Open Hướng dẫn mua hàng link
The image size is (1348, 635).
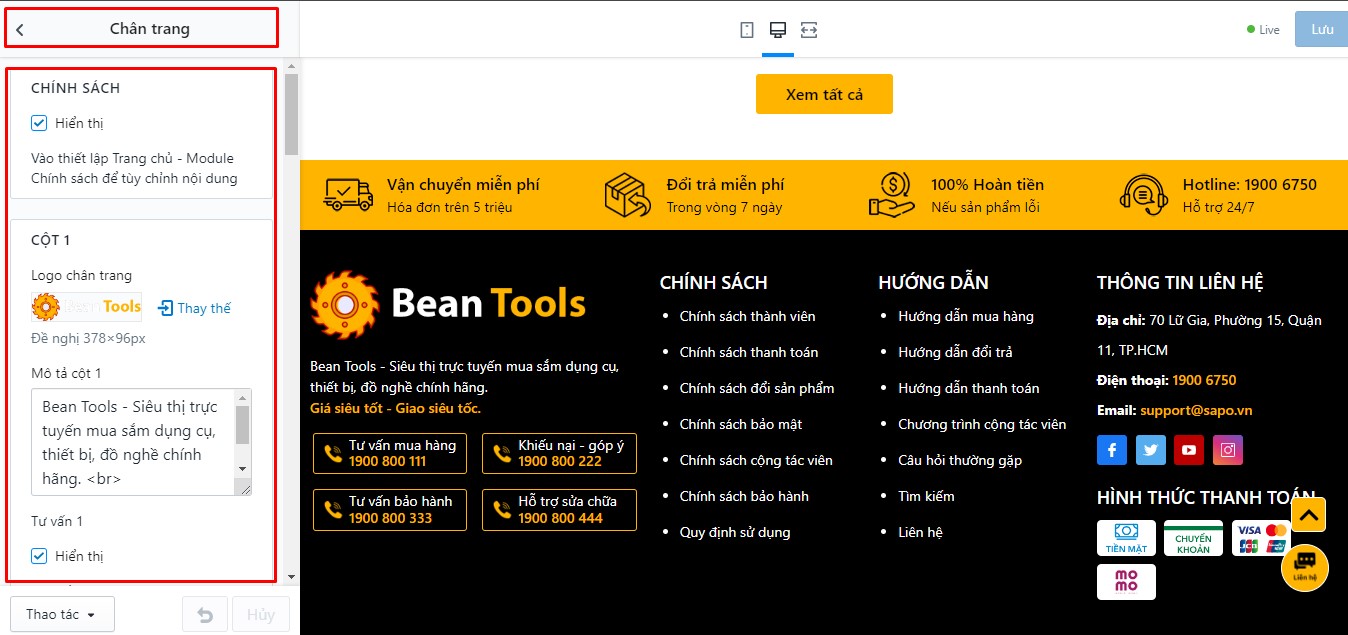click(x=966, y=316)
